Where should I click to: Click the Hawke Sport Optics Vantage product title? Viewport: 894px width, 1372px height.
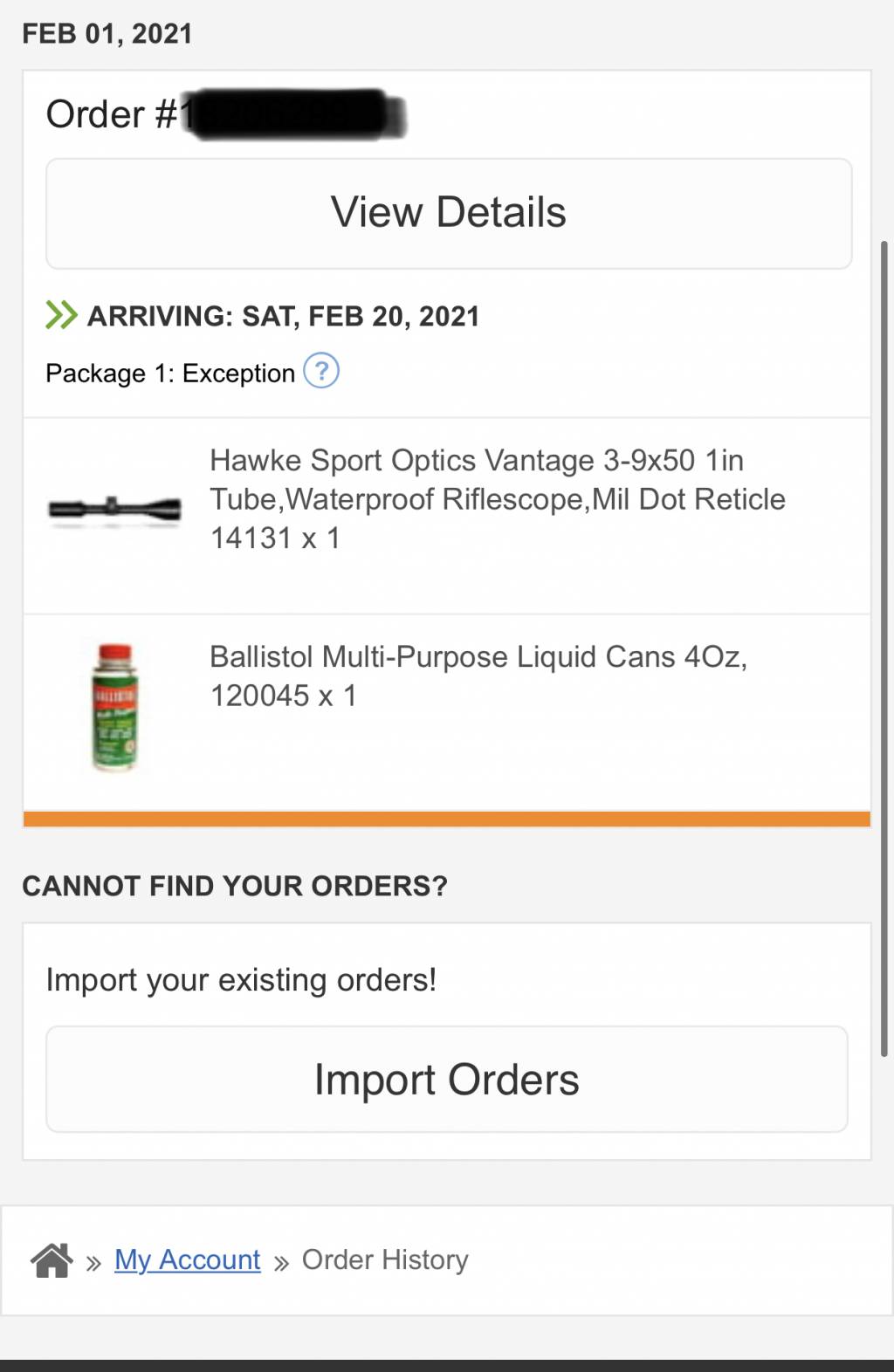[x=498, y=499]
